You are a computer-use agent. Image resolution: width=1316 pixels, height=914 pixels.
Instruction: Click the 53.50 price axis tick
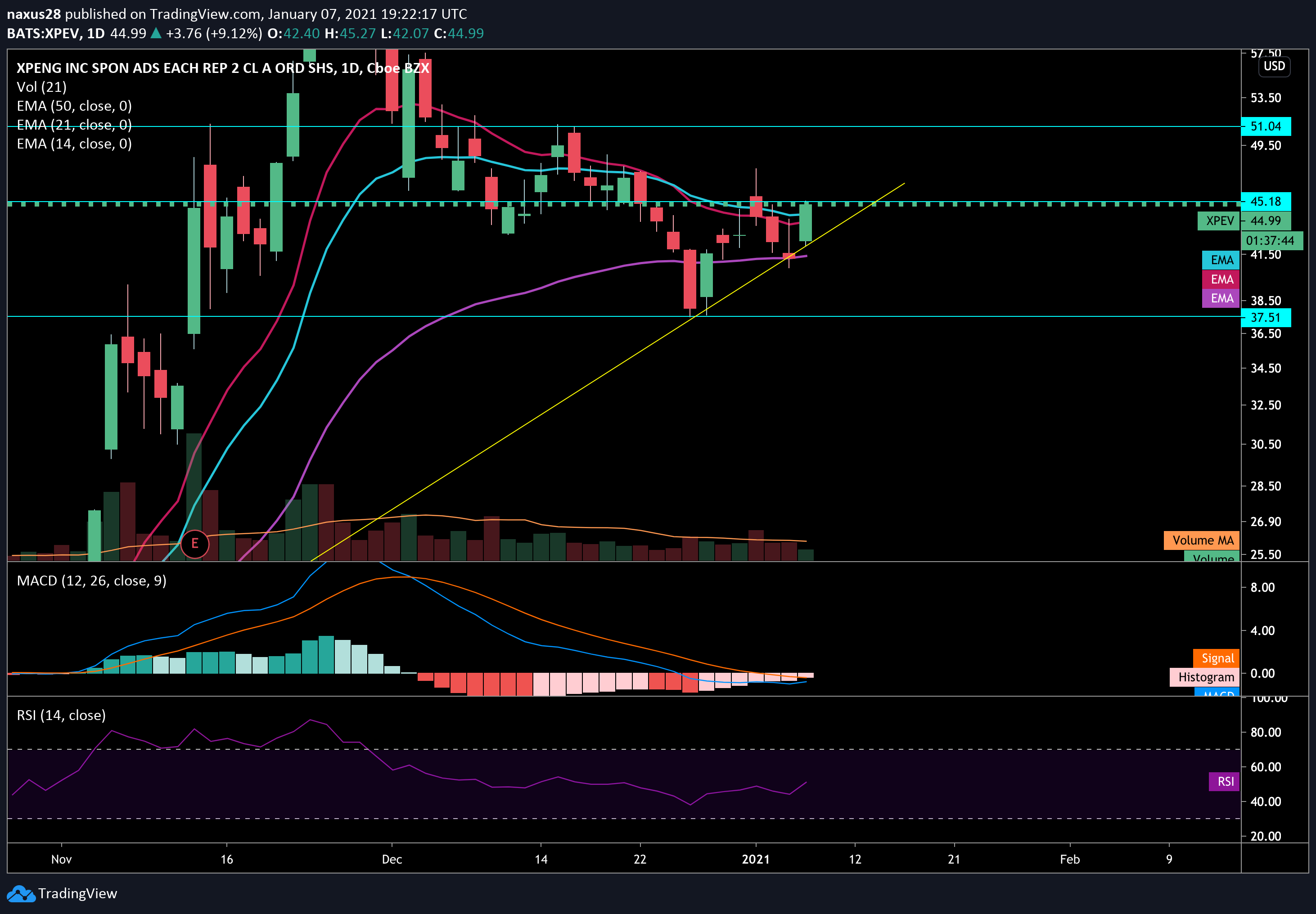click(x=1266, y=98)
